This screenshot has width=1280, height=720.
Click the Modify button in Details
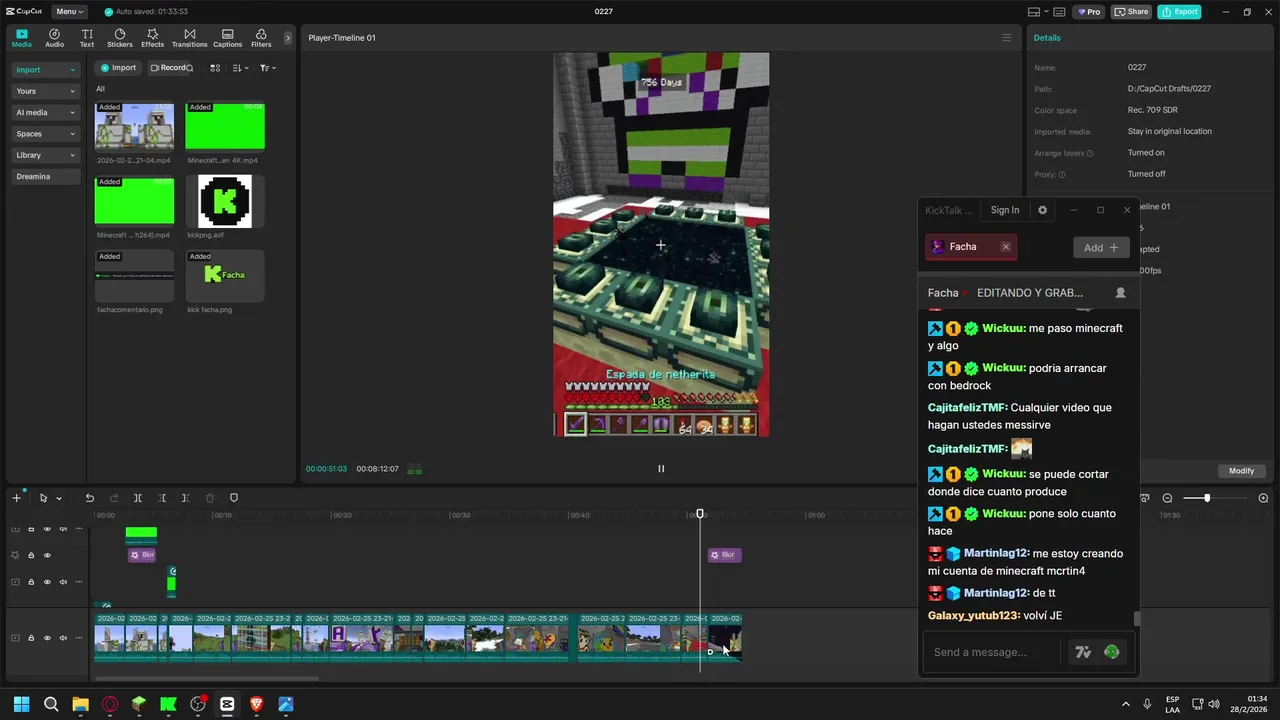[1241, 471]
